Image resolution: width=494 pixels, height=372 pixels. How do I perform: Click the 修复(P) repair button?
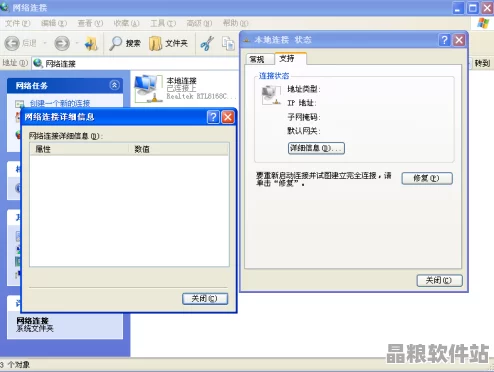[427, 178]
